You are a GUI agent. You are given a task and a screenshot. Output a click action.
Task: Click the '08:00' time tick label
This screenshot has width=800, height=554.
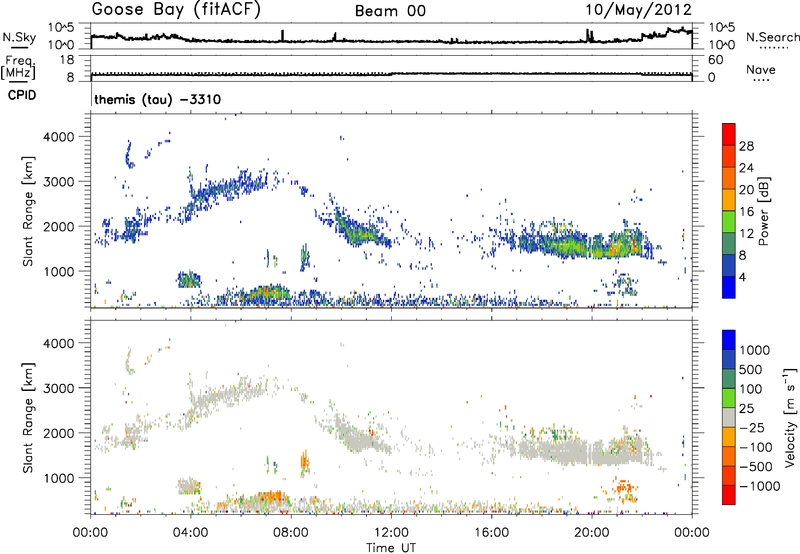[290, 533]
